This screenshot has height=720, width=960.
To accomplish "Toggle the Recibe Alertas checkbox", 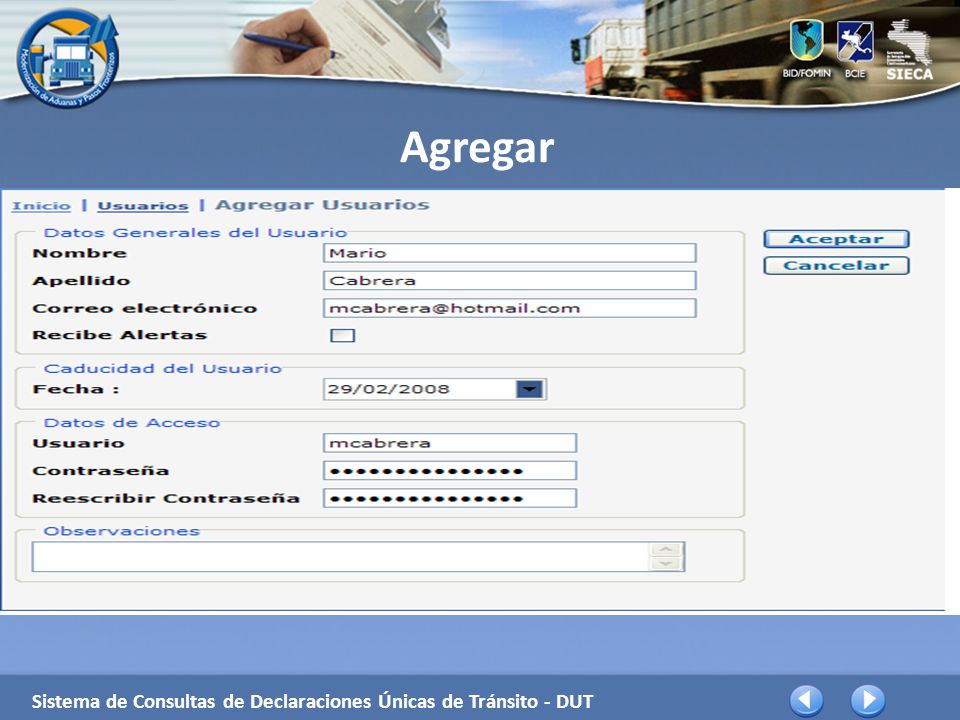I will coord(342,335).
